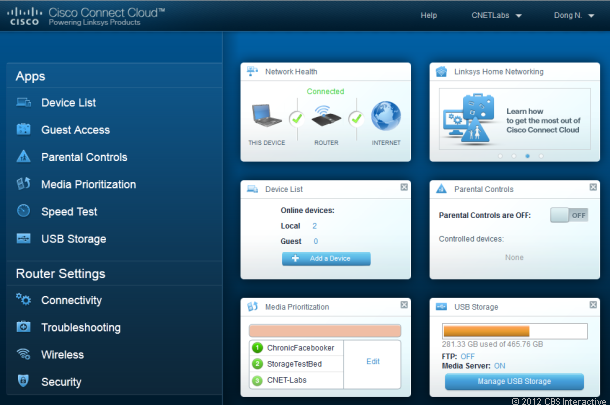Select StorageTestBed priority item
This screenshot has height=405, width=610.
click(x=296, y=364)
